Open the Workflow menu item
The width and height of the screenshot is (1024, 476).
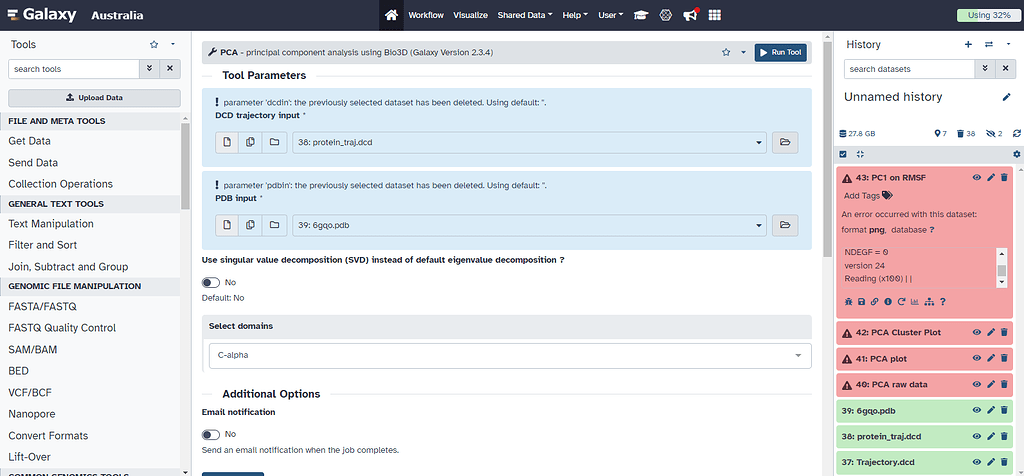[x=426, y=15]
